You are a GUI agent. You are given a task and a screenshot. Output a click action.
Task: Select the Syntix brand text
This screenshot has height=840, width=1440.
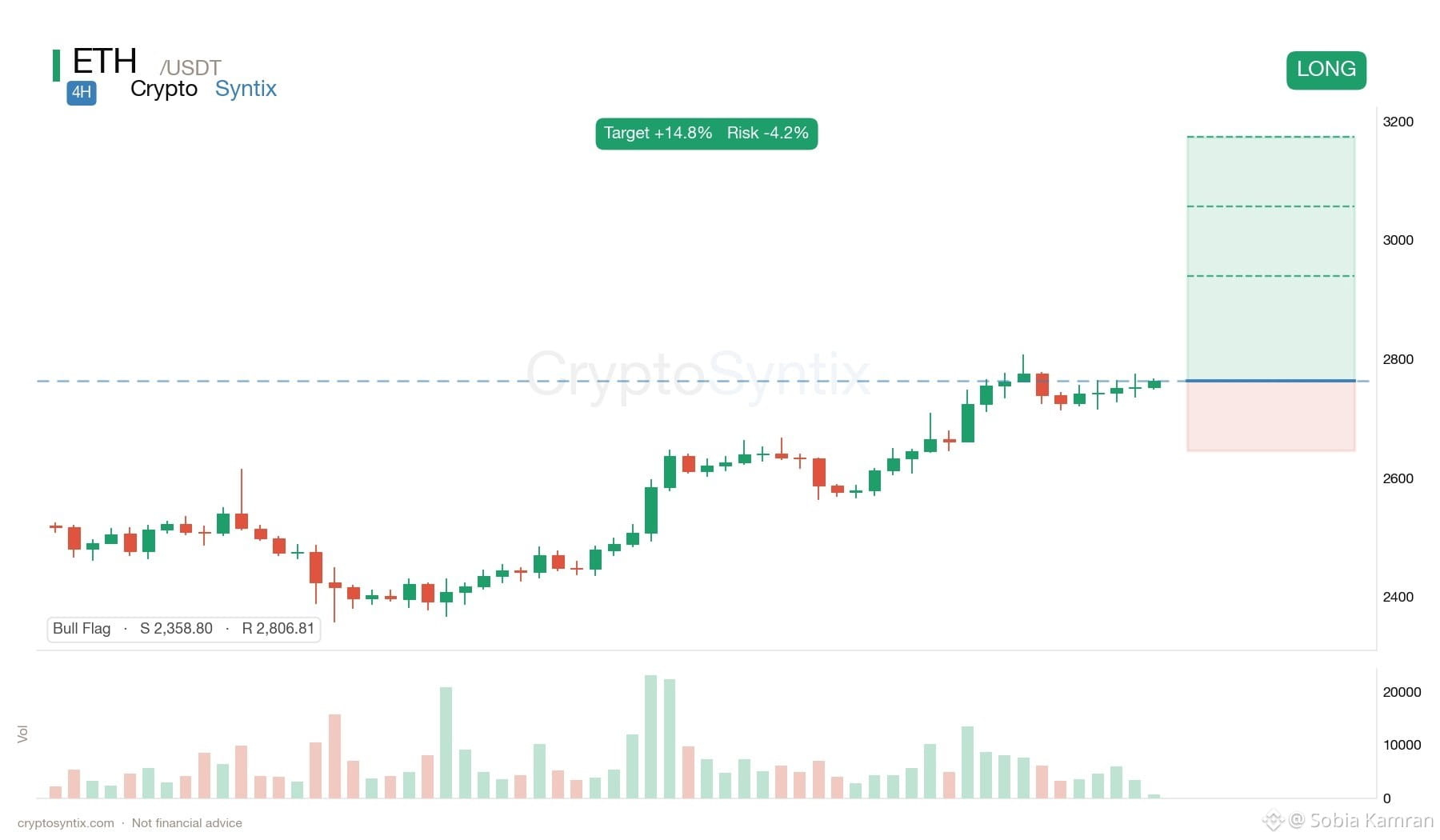click(246, 89)
